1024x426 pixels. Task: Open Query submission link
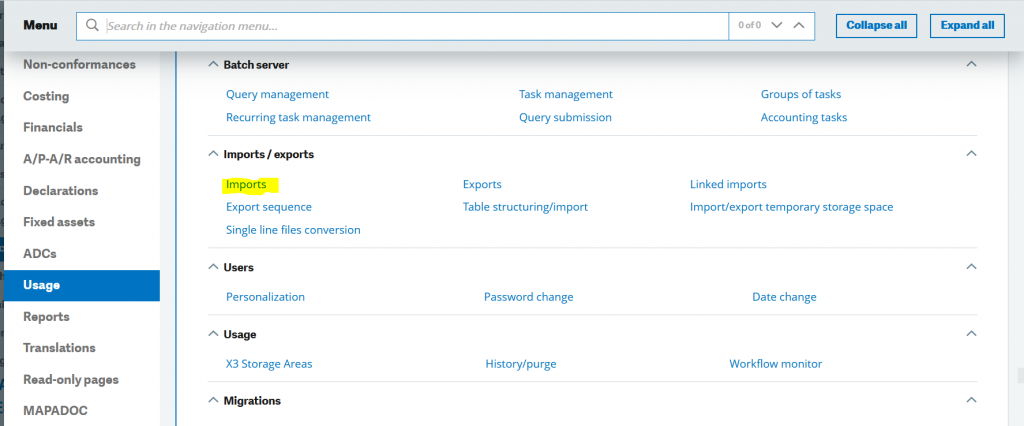click(566, 118)
